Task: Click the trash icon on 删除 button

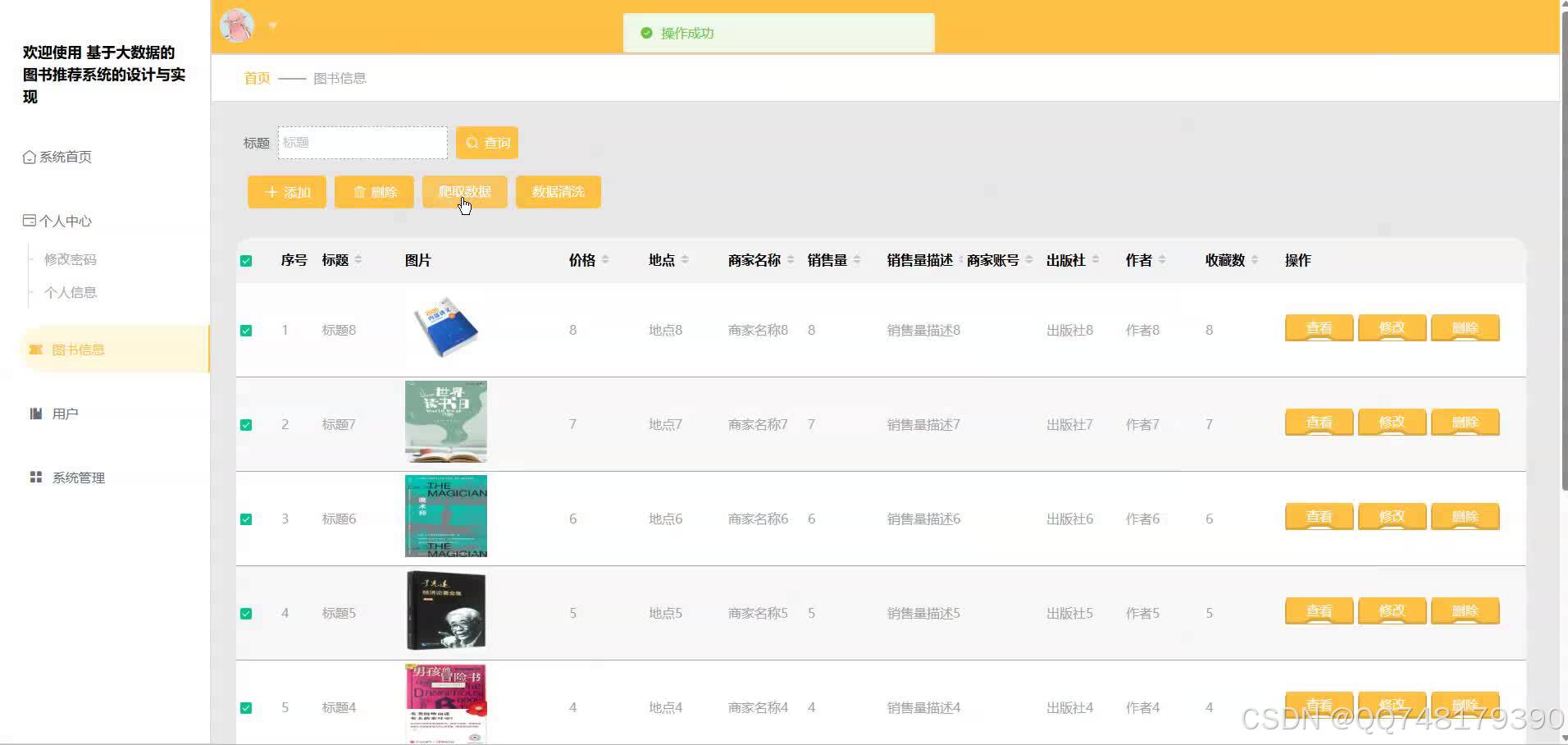Action: pyautogui.click(x=359, y=192)
